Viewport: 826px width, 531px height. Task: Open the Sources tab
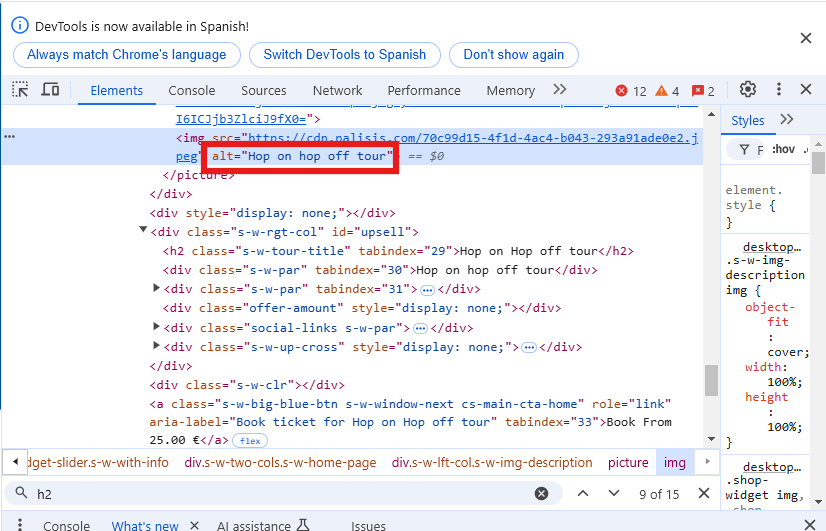[x=263, y=91]
